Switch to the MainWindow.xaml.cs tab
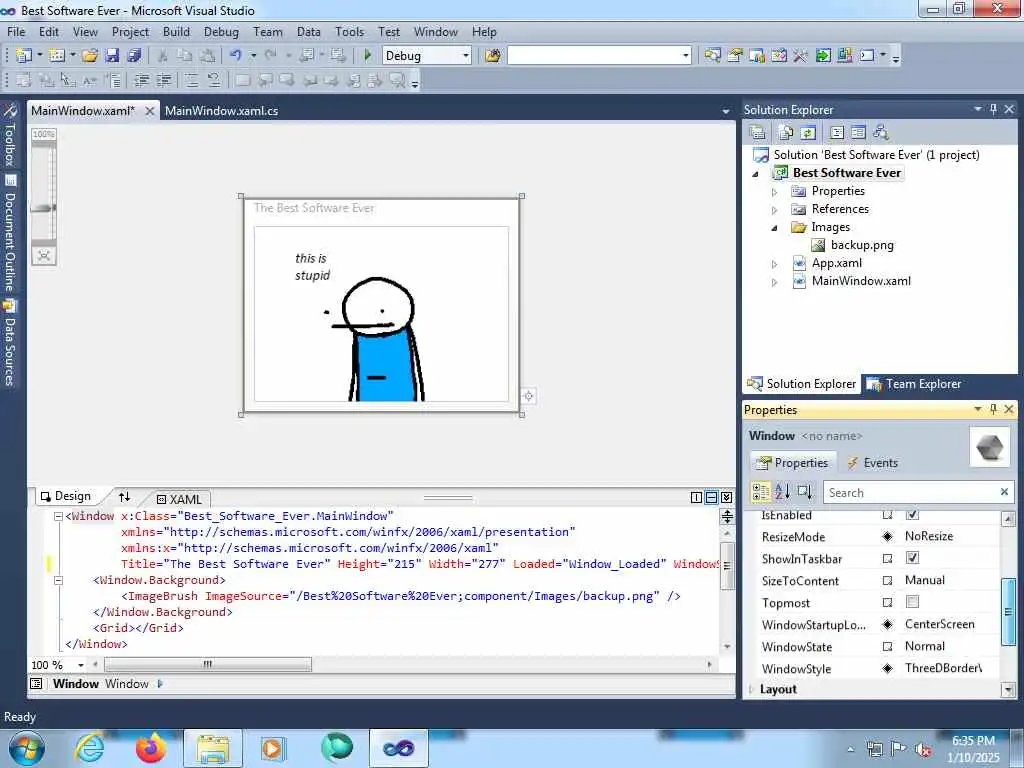1024x768 pixels. [x=221, y=111]
